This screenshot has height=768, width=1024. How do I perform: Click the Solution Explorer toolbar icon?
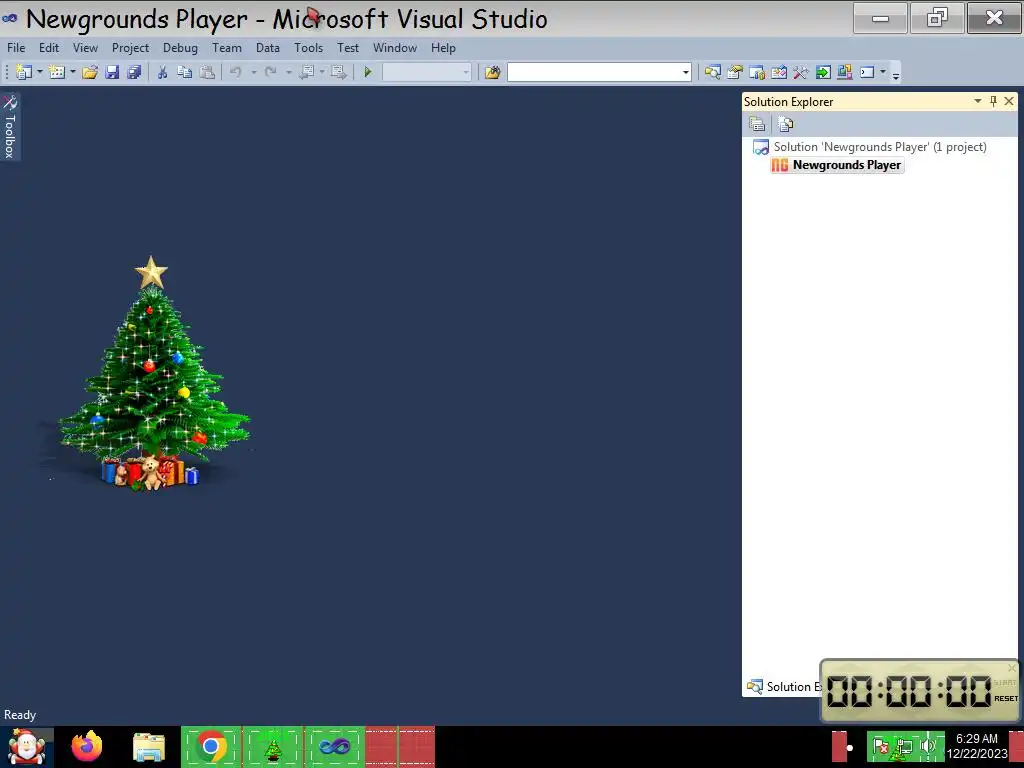click(712, 72)
